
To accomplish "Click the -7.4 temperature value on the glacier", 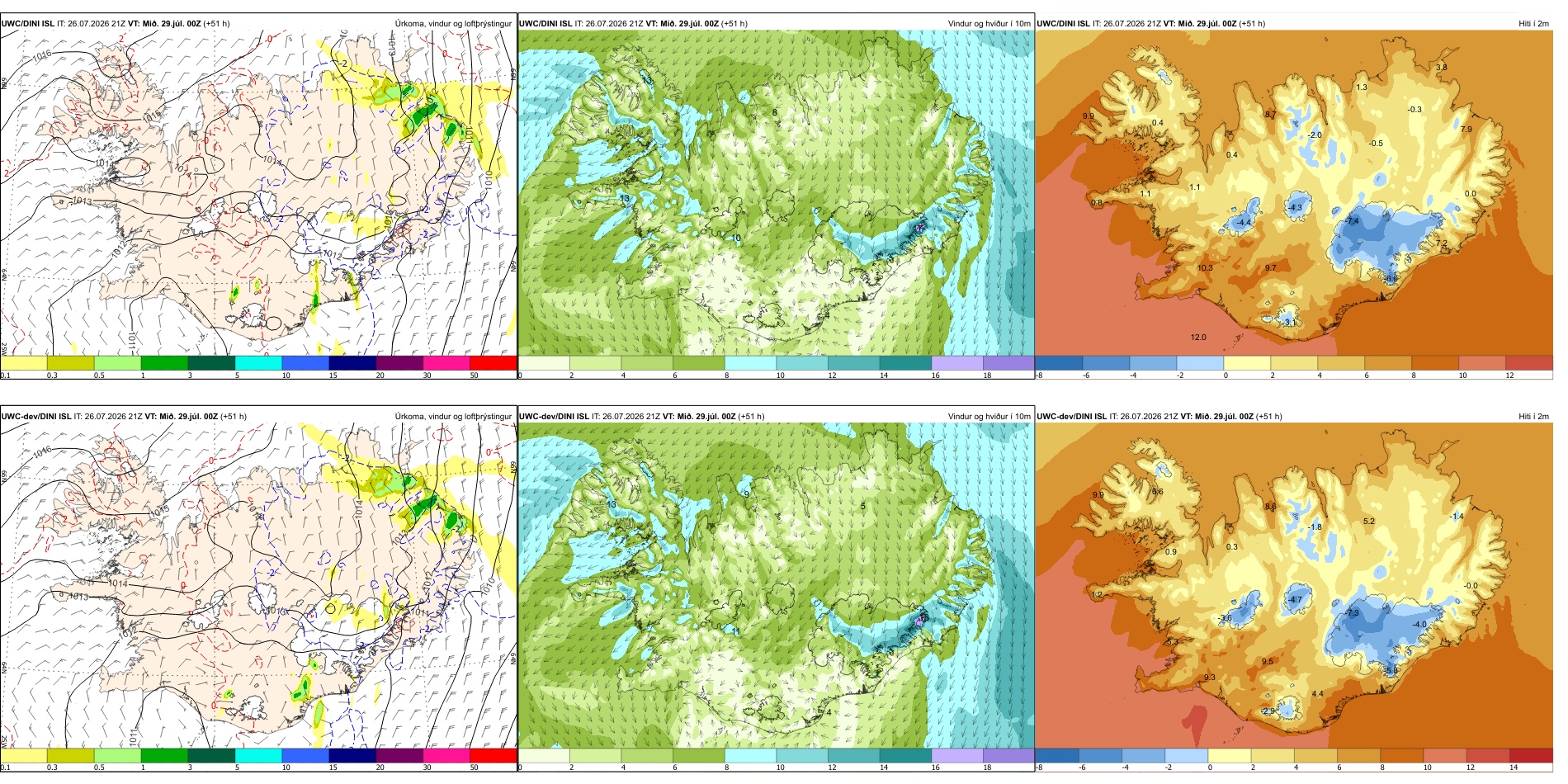I will pyautogui.click(x=1352, y=222).
